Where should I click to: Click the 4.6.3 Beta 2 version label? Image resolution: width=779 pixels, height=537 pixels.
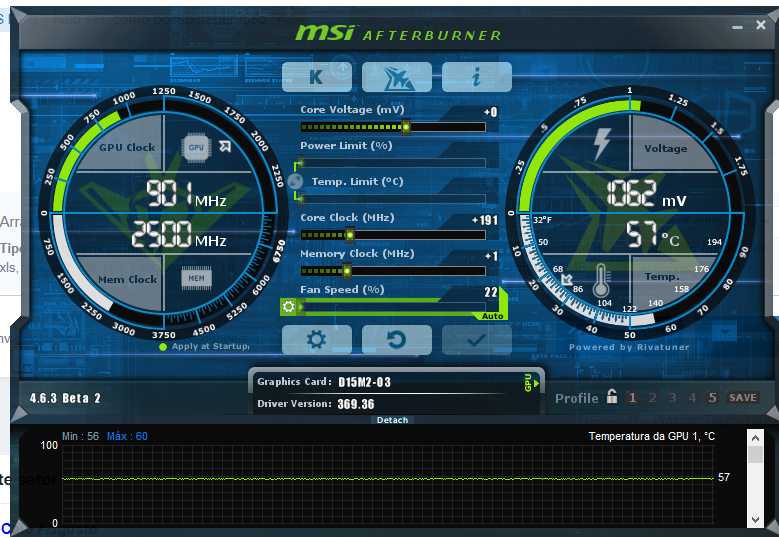tap(65, 398)
